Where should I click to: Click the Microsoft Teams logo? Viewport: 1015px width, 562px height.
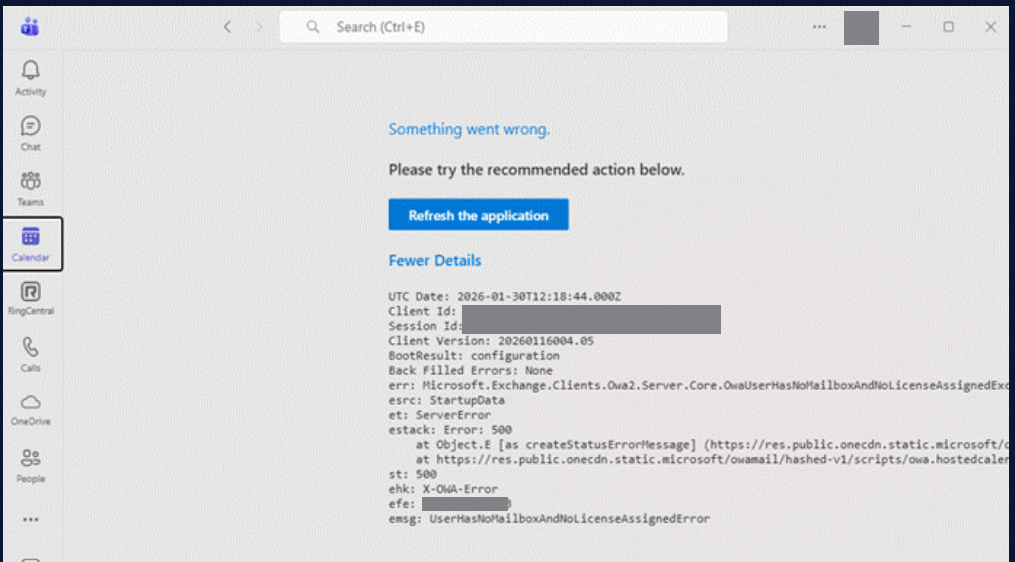point(30,27)
